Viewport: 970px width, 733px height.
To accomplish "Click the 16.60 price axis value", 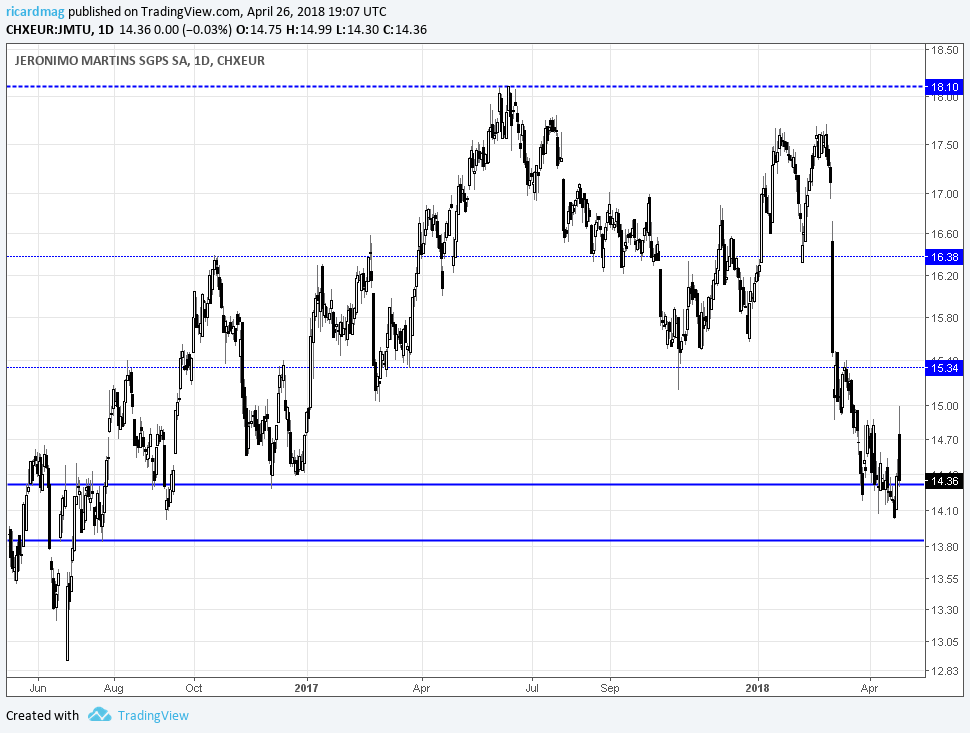I will [945, 234].
